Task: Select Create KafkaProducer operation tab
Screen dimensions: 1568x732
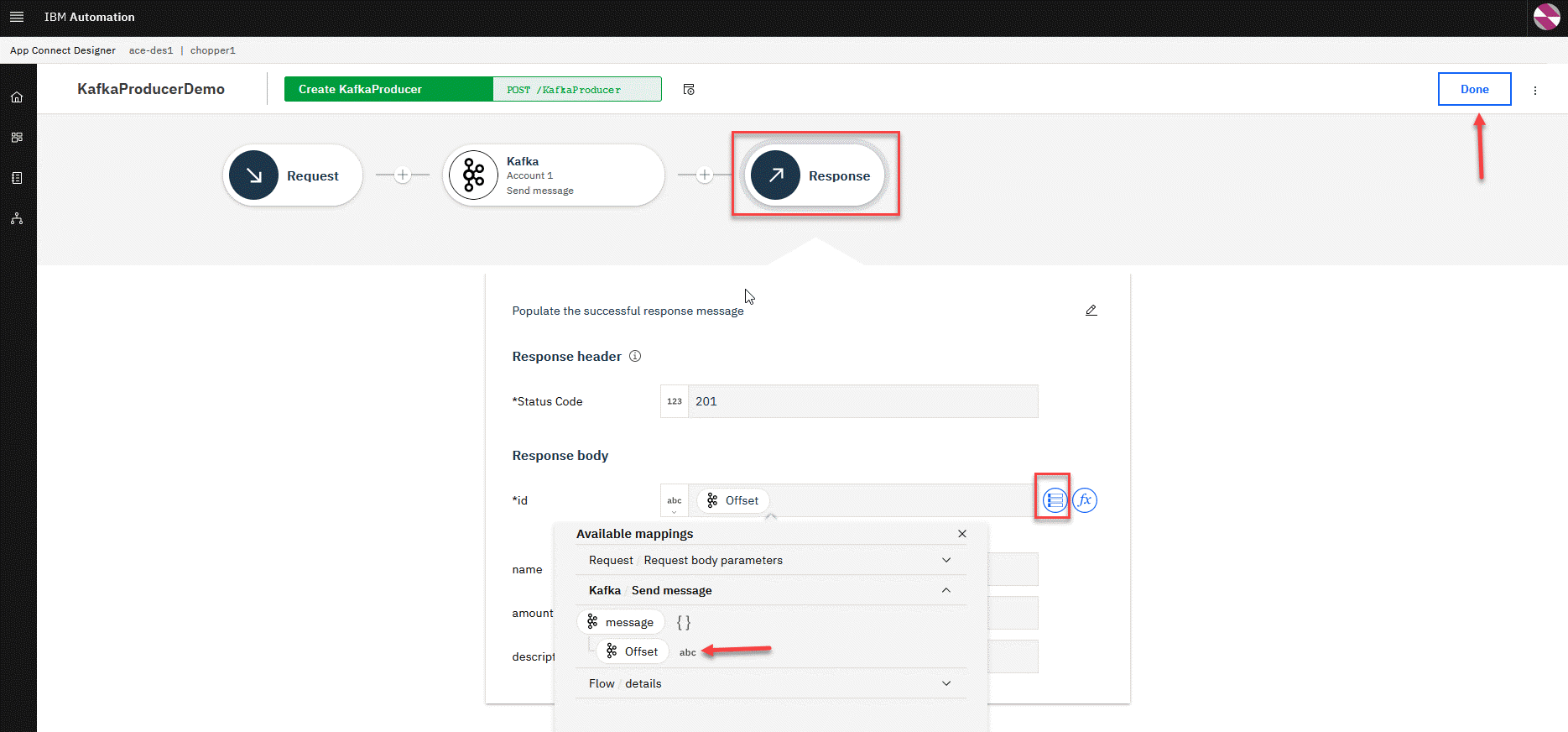Action: tap(388, 89)
